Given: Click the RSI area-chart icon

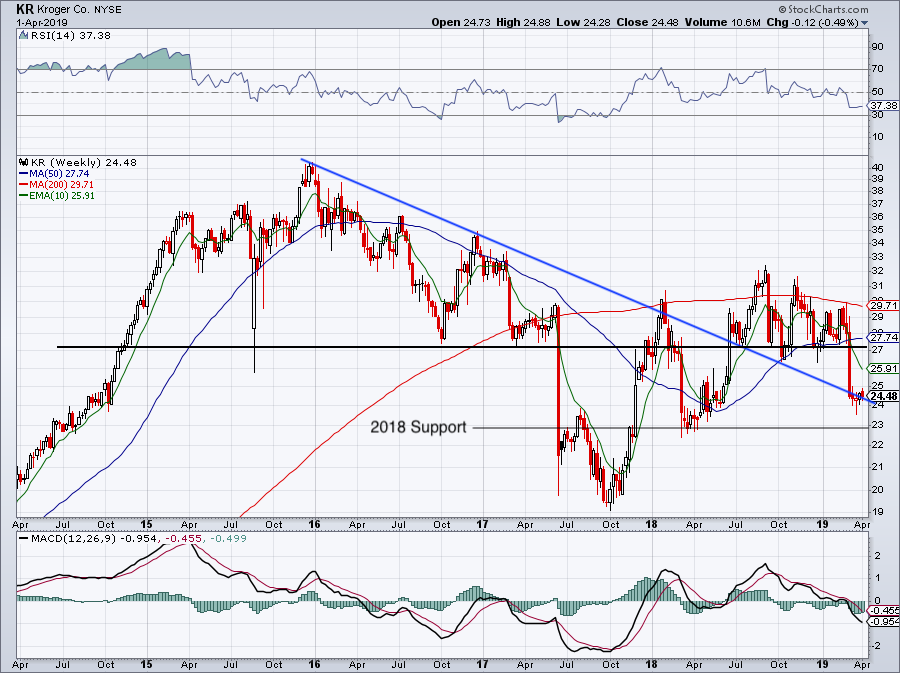Looking at the screenshot, I should coord(23,36).
